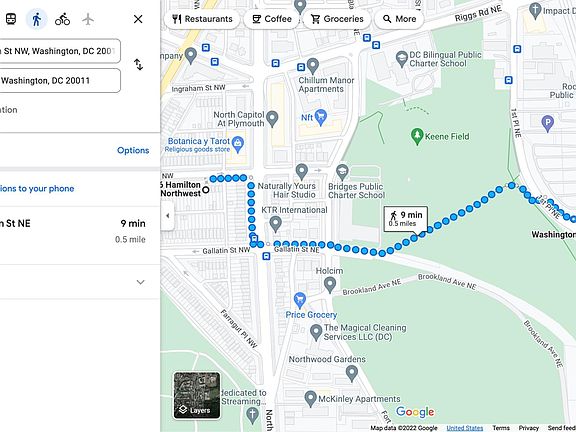Viewport: 576px width, 432px height.
Task: Filter map by Groceries
Action: tap(337, 19)
